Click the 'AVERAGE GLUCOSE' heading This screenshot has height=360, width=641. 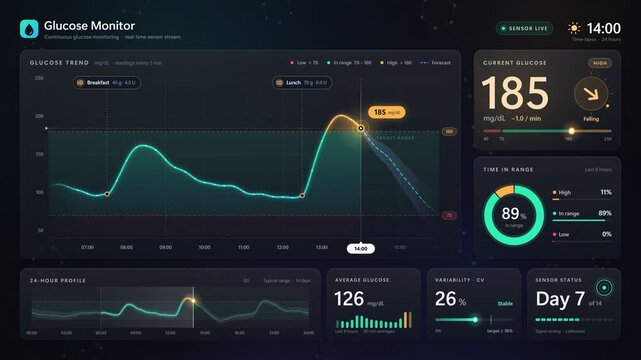[x=362, y=280]
